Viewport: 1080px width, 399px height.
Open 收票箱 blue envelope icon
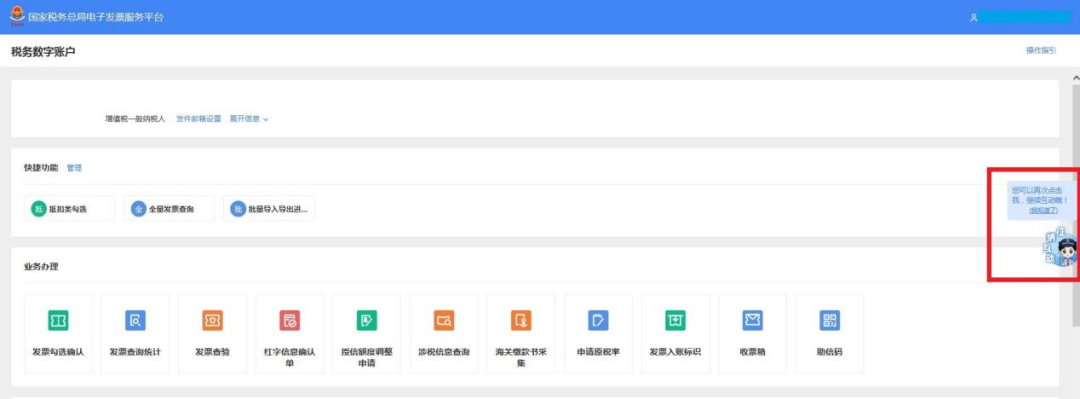[752, 320]
